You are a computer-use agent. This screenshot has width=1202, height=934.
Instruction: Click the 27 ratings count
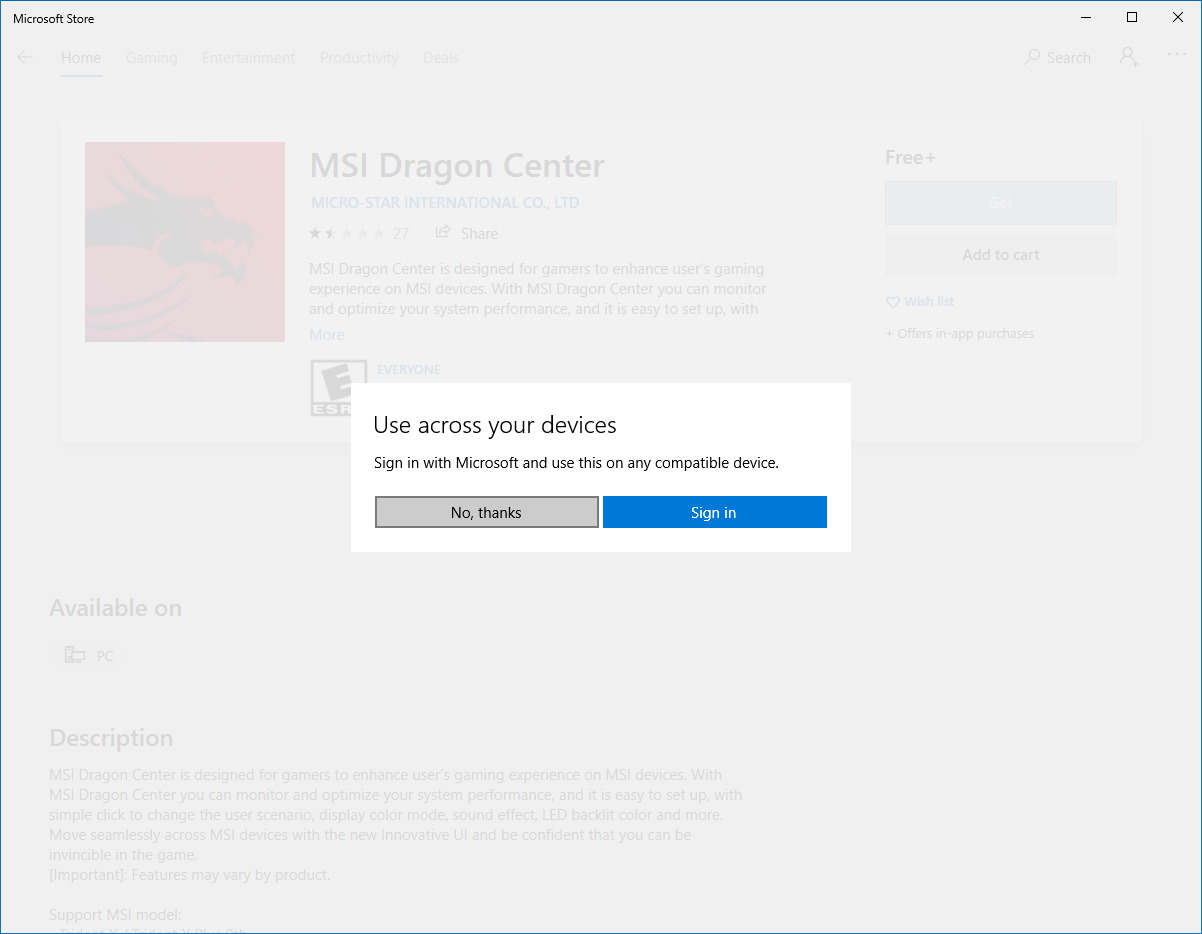401,234
